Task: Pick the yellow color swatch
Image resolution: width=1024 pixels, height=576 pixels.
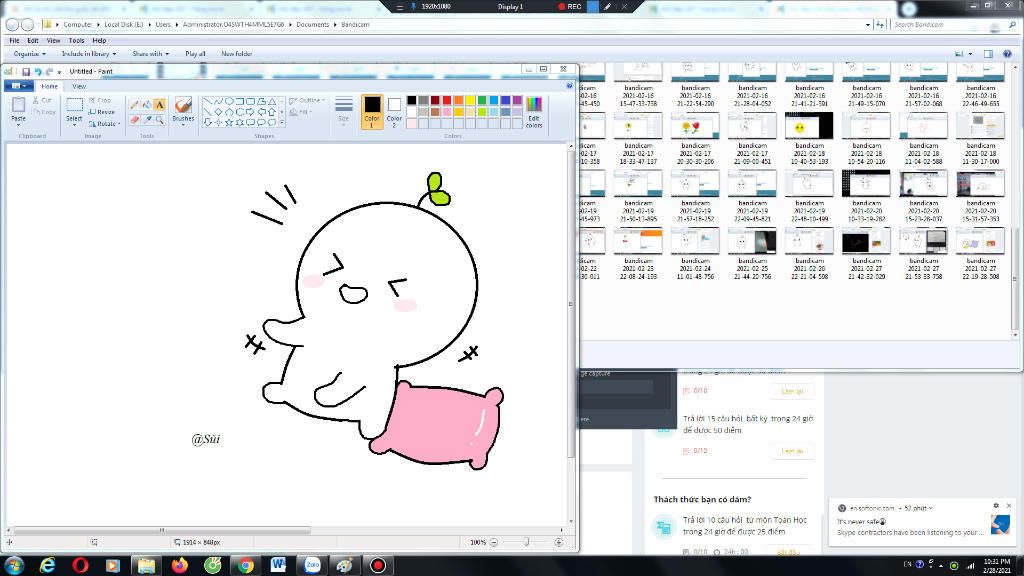Action: 470,100
